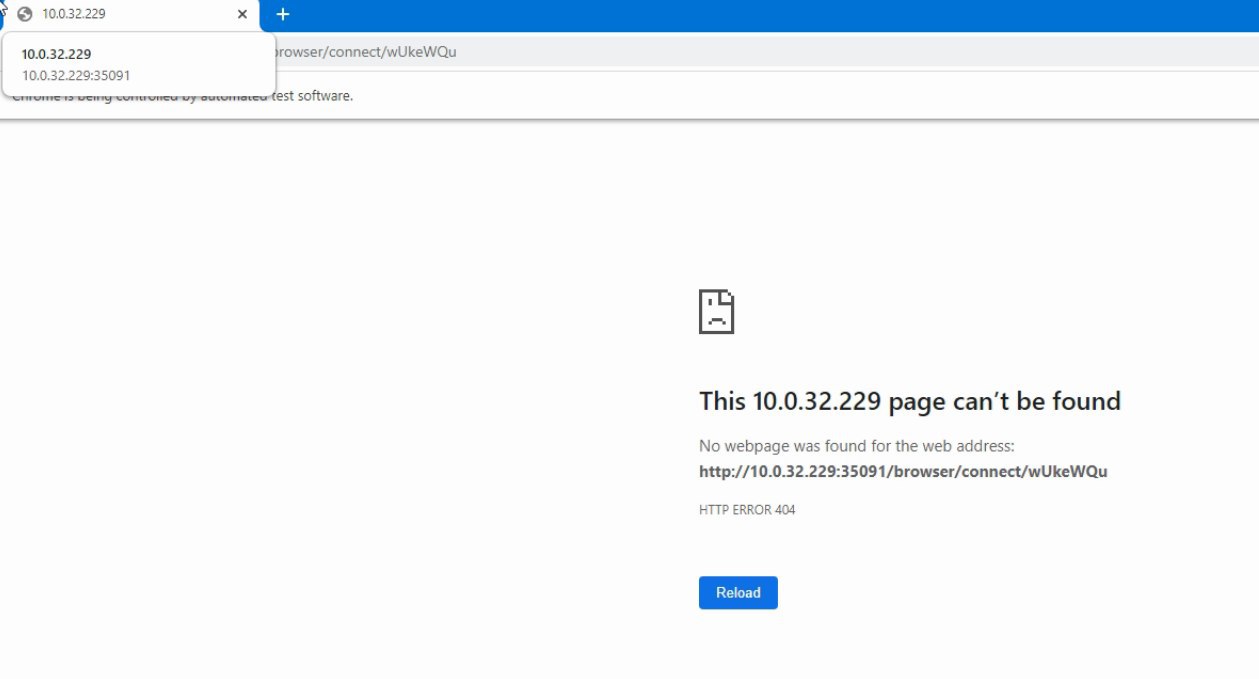Click the globe favicon on the tab
Image resolution: width=1259 pixels, height=679 pixels.
pyautogui.click(x=25, y=14)
